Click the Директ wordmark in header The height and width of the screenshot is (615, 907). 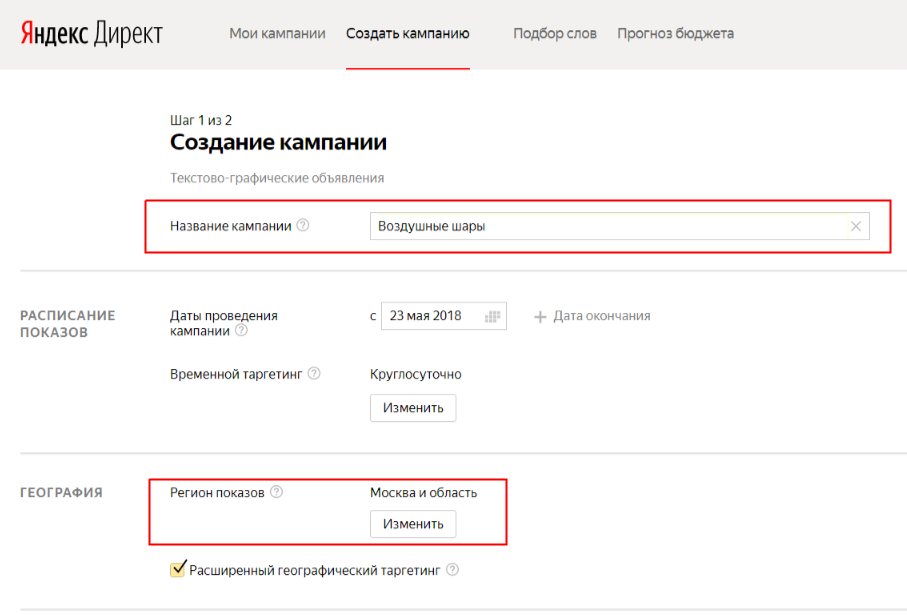[128, 34]
